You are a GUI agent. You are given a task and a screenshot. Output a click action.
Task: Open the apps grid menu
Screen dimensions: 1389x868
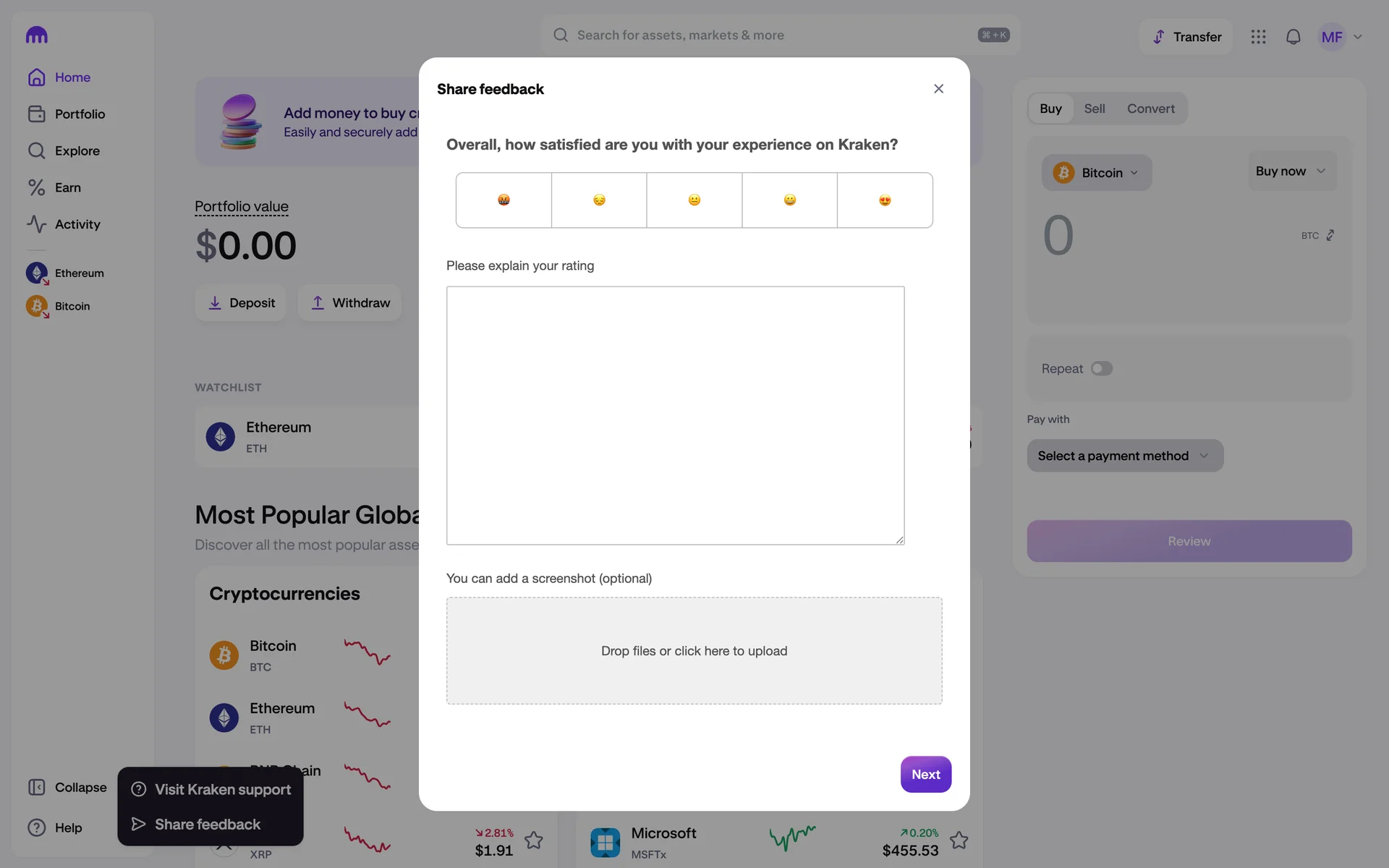click(1258, 37)
